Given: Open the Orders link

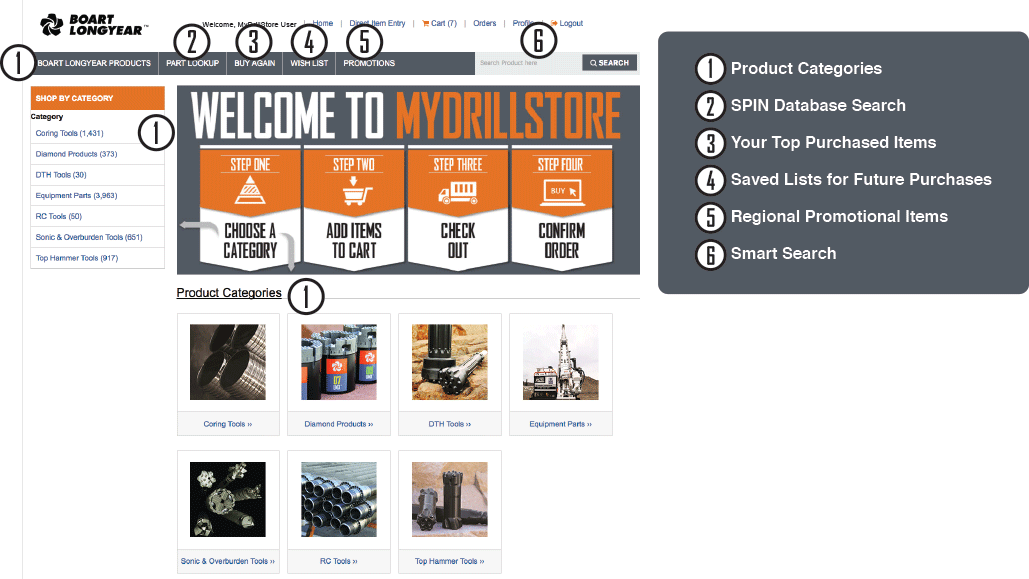Looking at the screenshot, I should pos(484,23).
